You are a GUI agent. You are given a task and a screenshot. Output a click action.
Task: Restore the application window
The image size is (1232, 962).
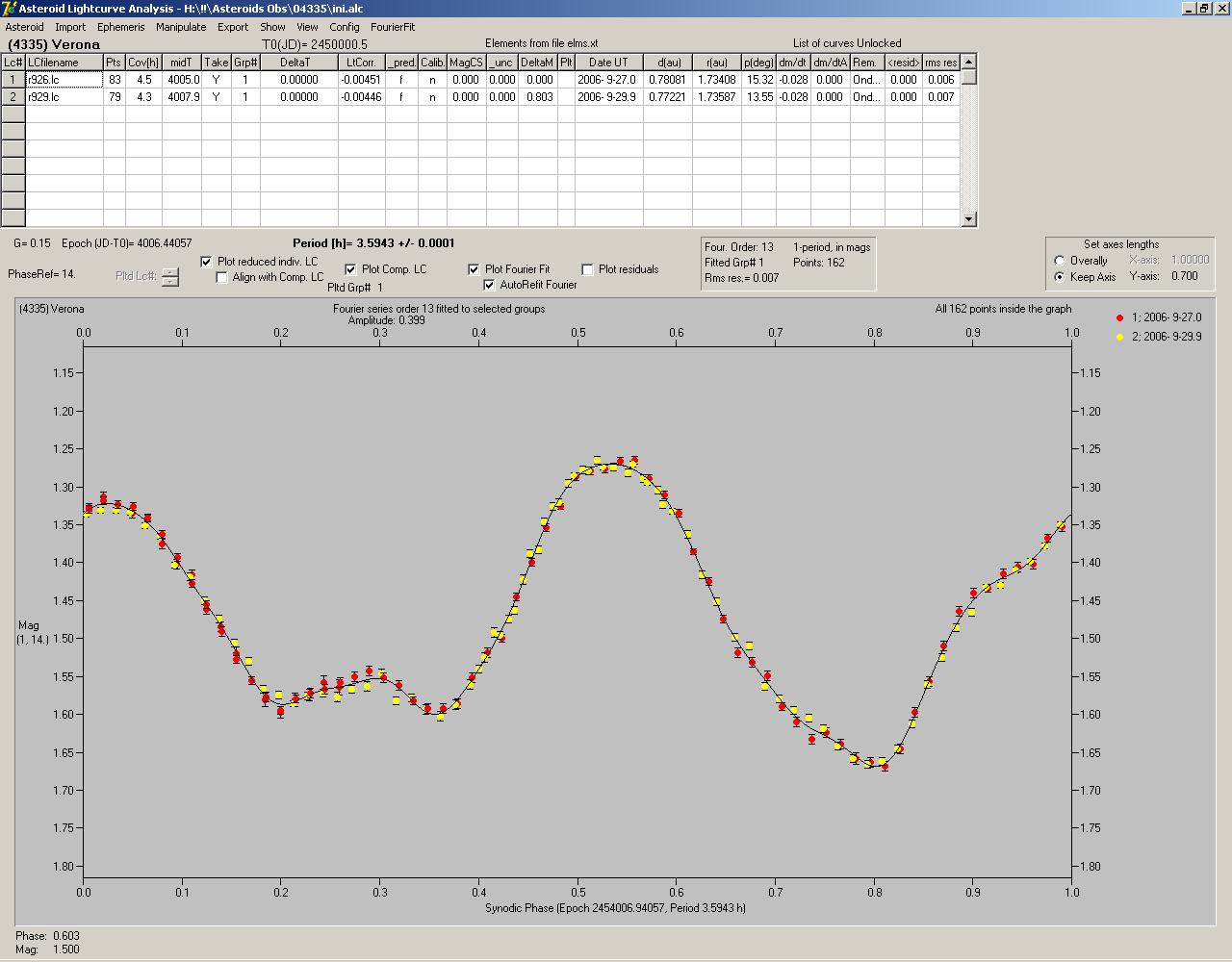click(1203, 9)
